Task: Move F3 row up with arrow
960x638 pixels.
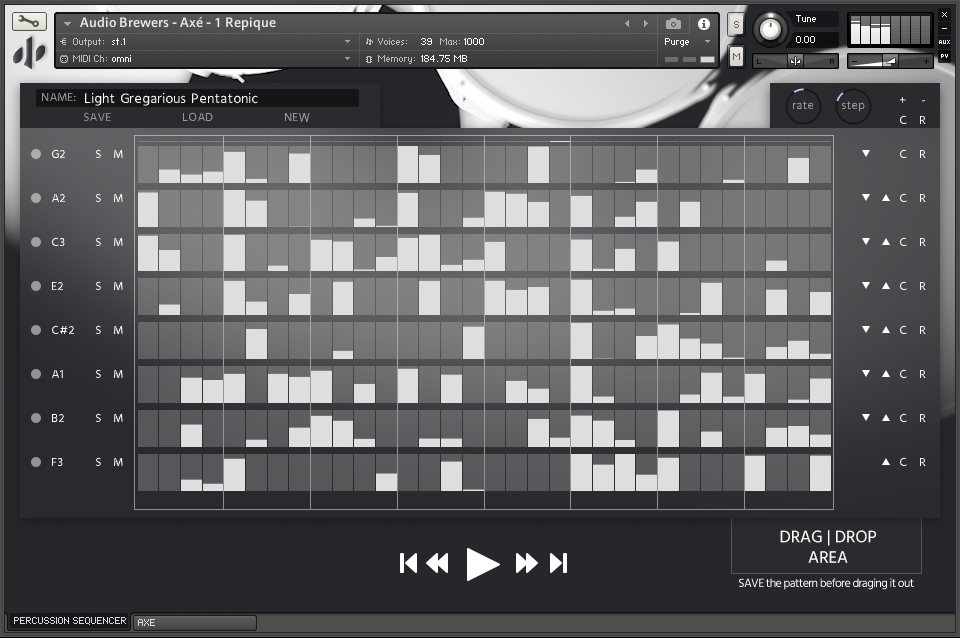Action: click(x=885, y=462)
